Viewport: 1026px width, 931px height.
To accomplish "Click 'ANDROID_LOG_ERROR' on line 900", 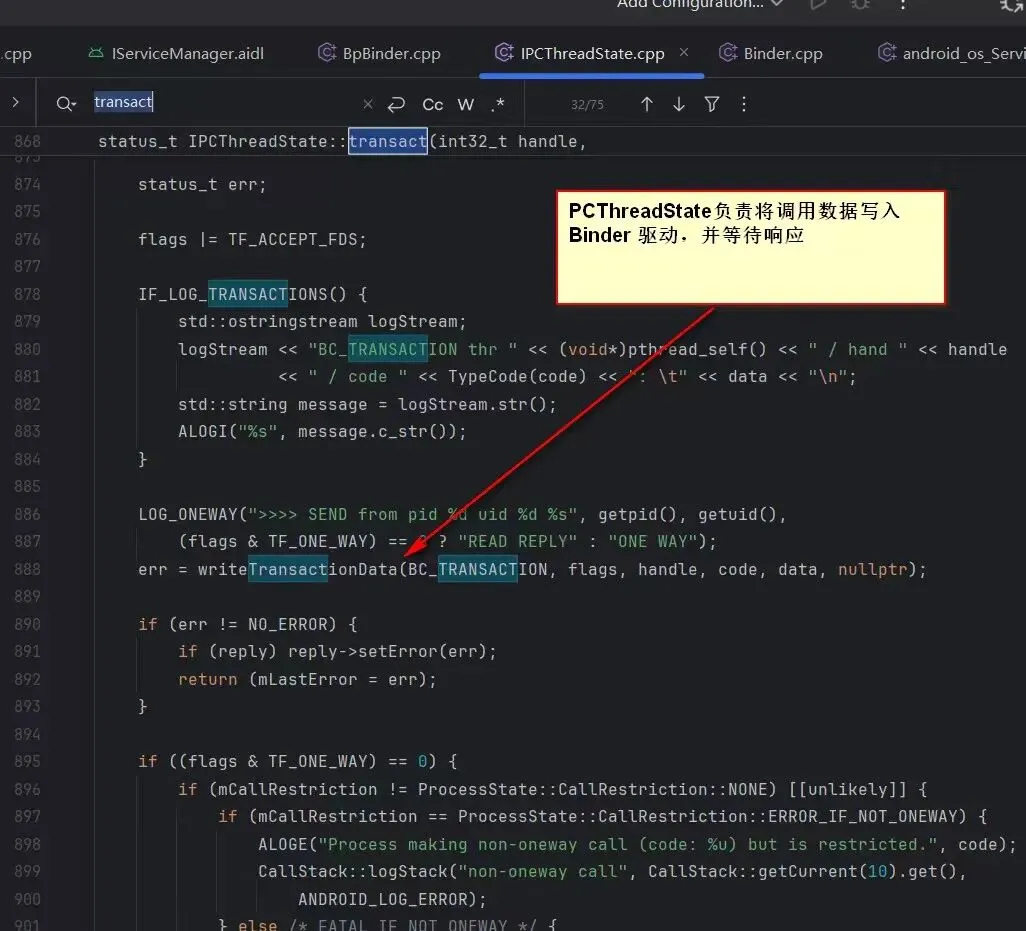I will pos(383,899).
